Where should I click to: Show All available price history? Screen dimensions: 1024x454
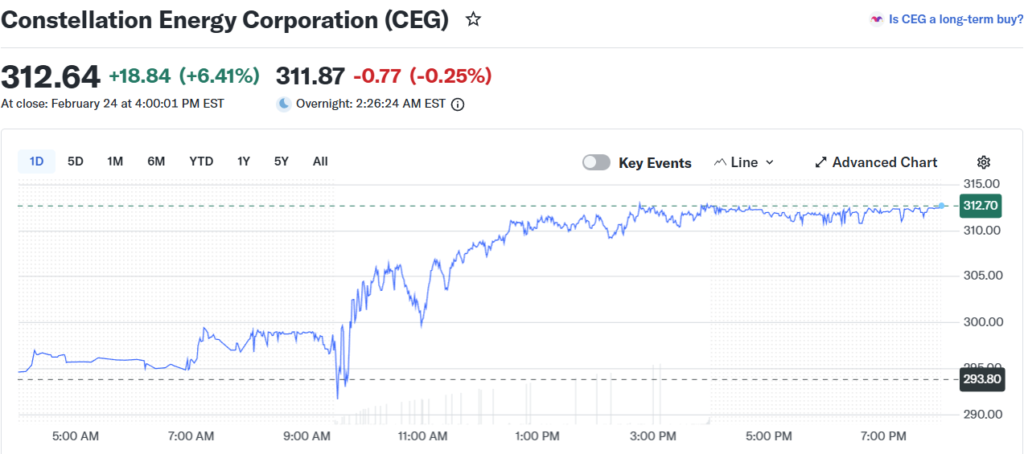click(x=320, y=161)
